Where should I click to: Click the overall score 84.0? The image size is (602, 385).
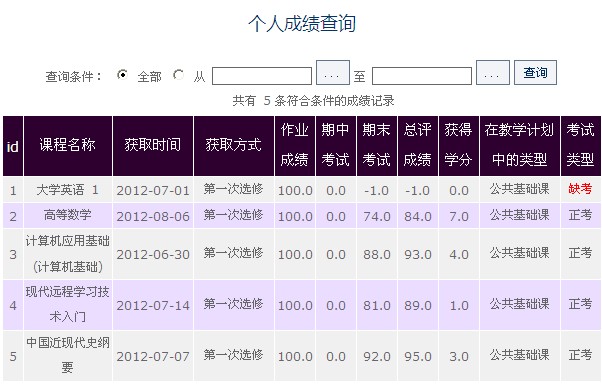coord(418,216)
